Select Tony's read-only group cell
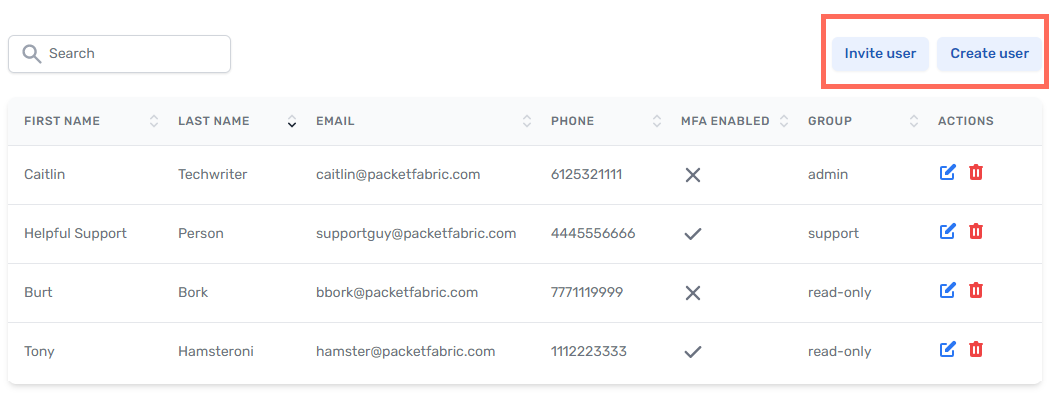The height and width of the screenshot is (395, 1049). pyautogui.click(x=840, y=351)
